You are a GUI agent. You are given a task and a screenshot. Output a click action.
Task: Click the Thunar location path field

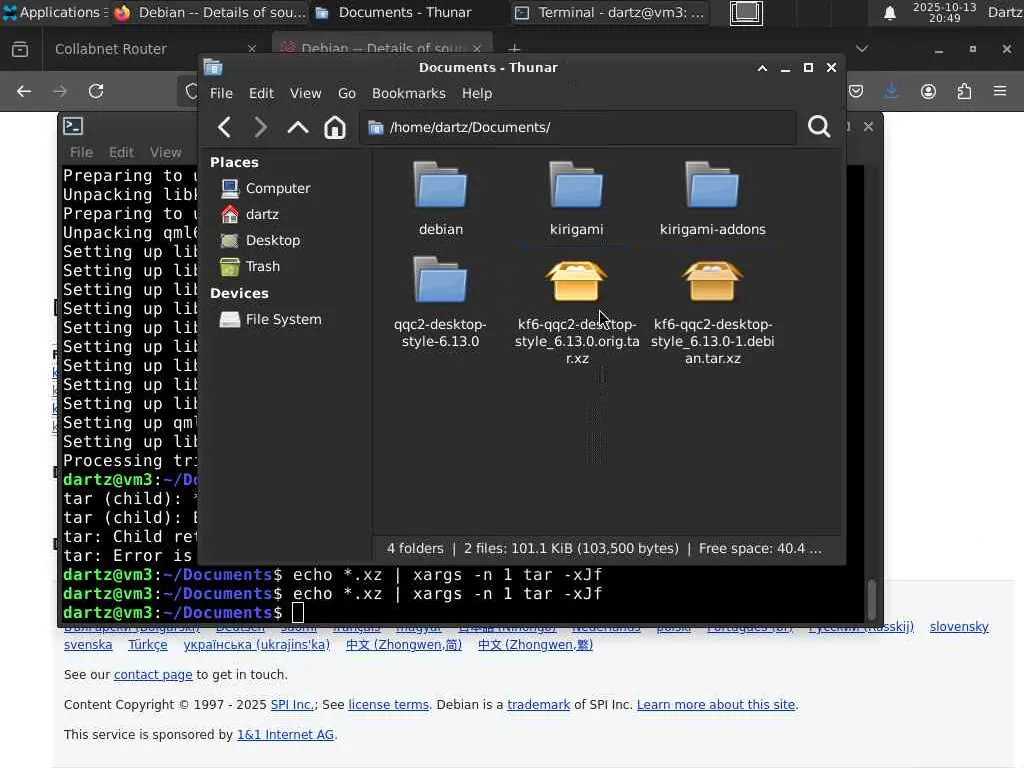tap(578, 127)
